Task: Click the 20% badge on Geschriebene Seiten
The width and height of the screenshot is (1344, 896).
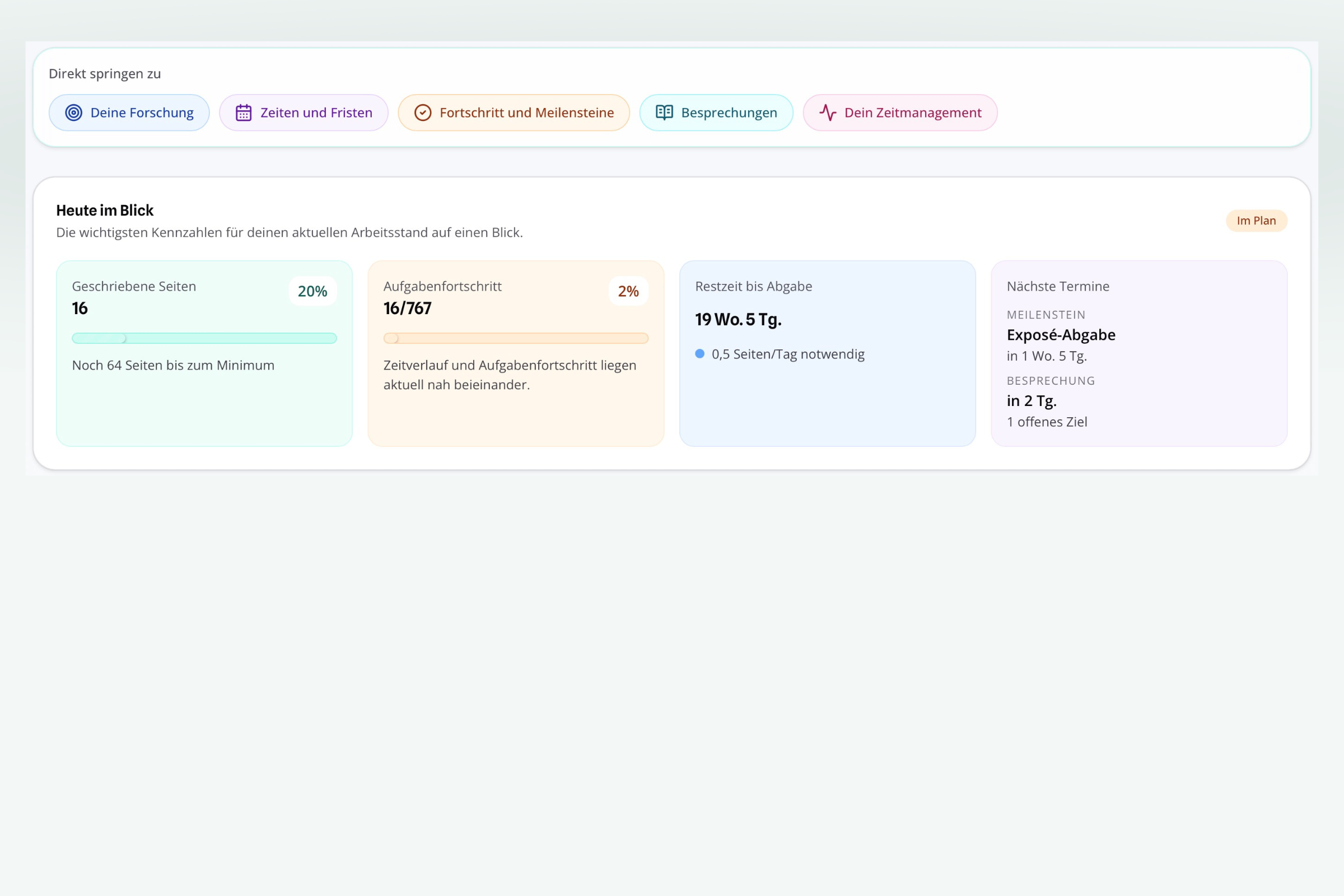Action: coord(312,291)
